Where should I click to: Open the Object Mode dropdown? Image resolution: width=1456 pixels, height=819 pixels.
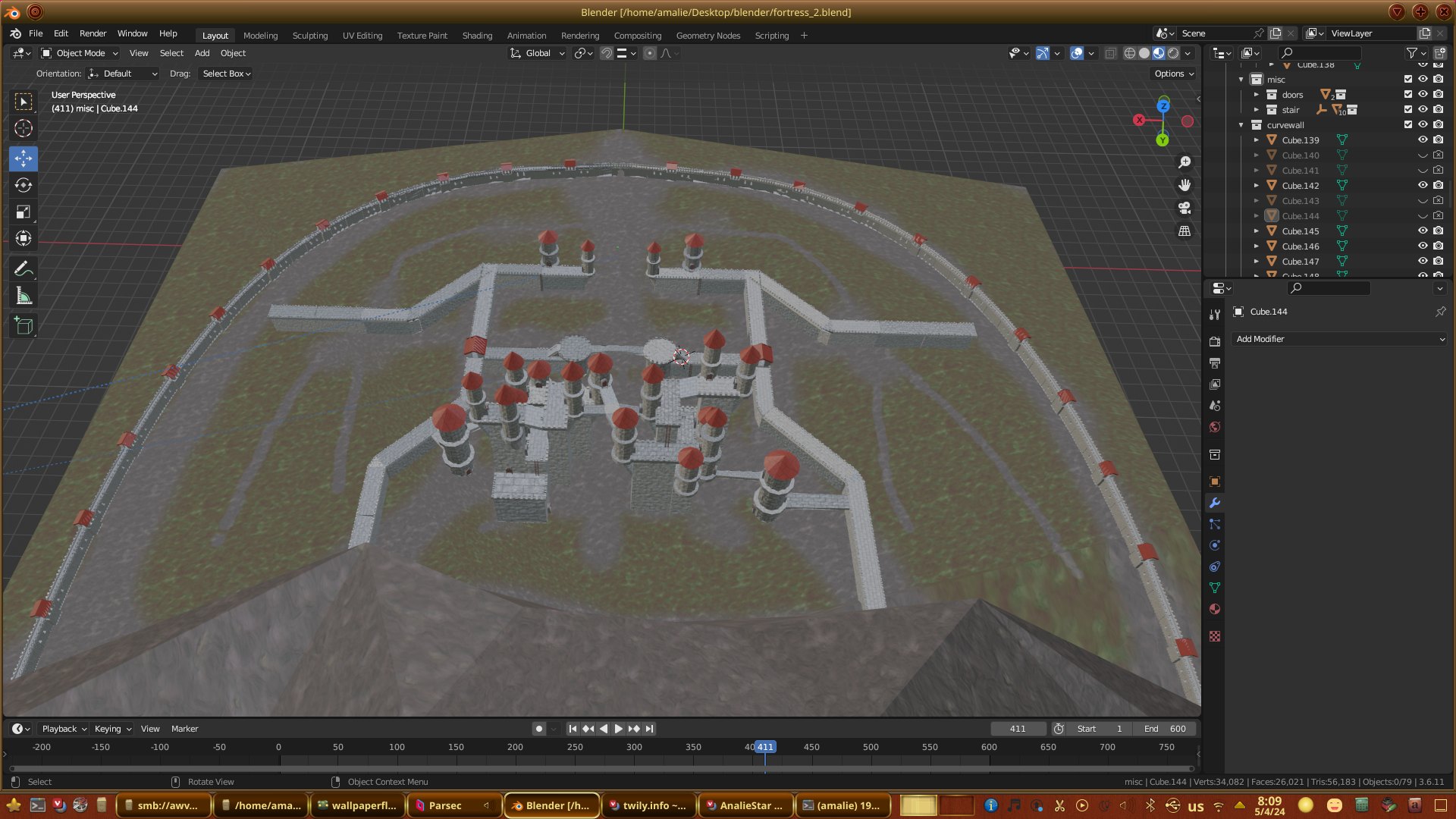pyautogui.click(x=80, y=53)
